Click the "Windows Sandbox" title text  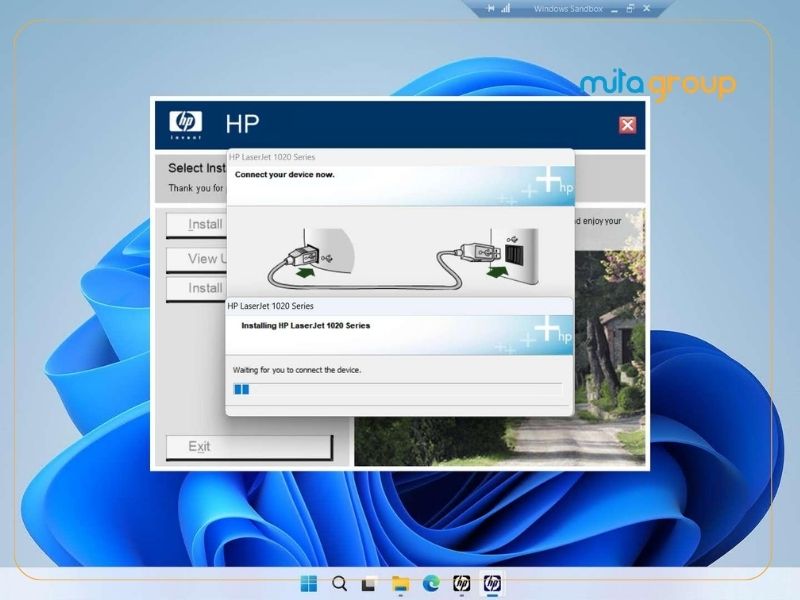(568, 9)
